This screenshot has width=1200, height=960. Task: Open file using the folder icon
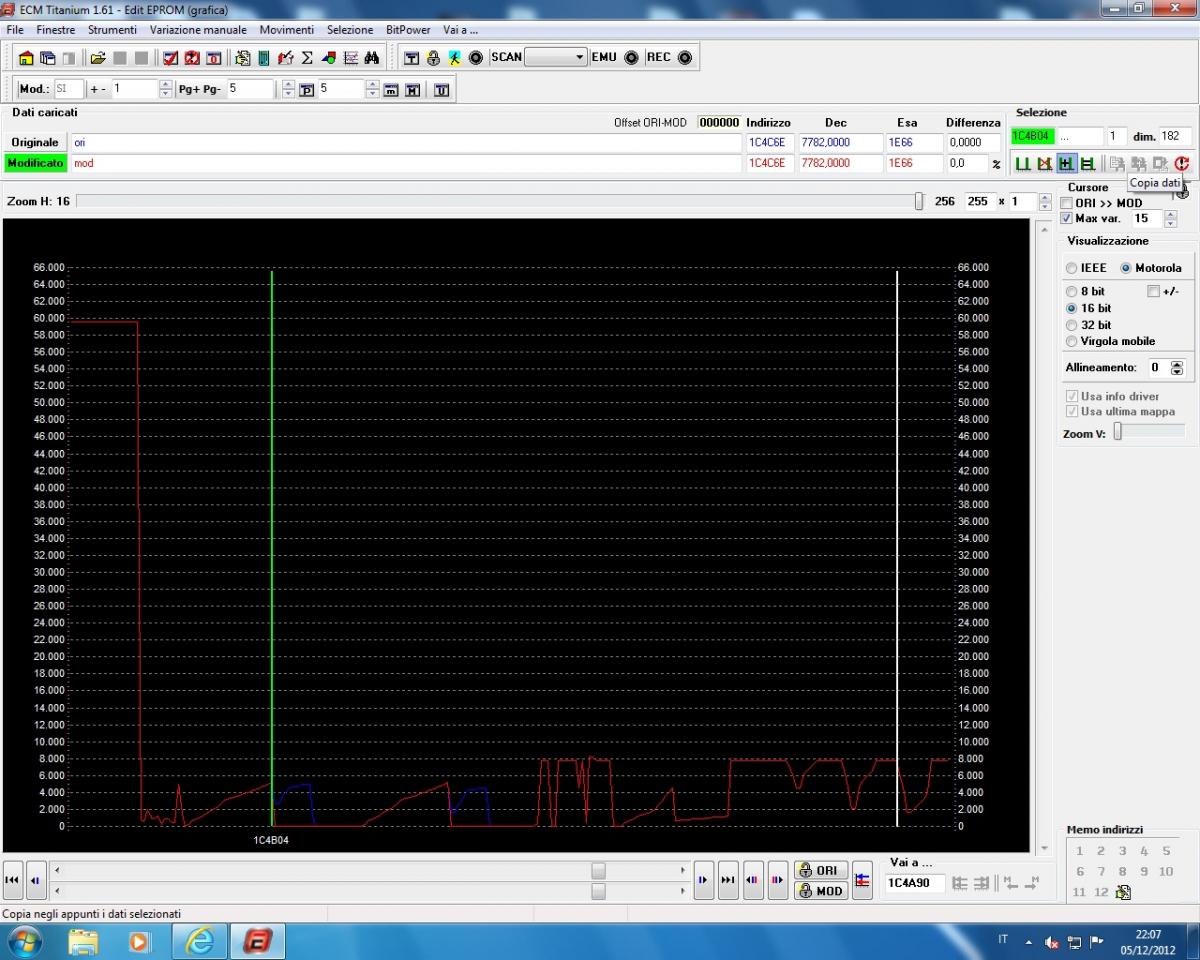(x=99, y=58)
